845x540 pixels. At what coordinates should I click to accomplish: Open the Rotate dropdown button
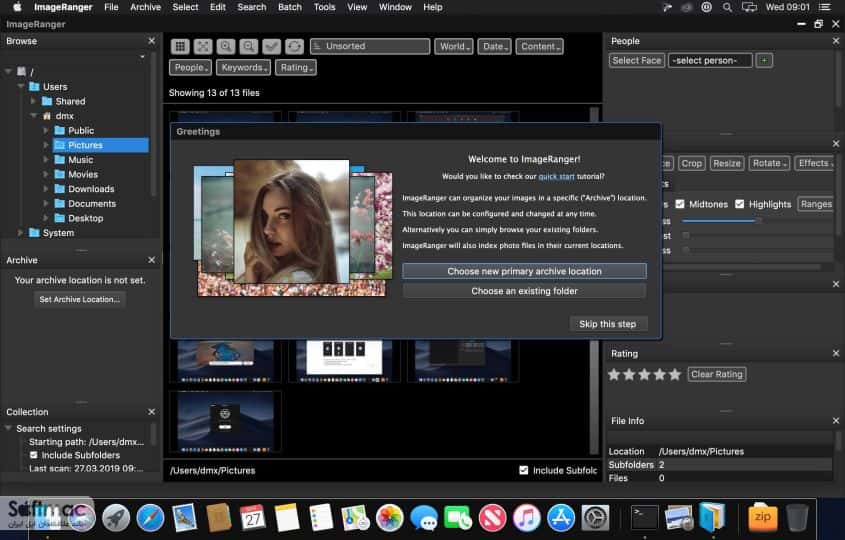click(x=769, y=163)
